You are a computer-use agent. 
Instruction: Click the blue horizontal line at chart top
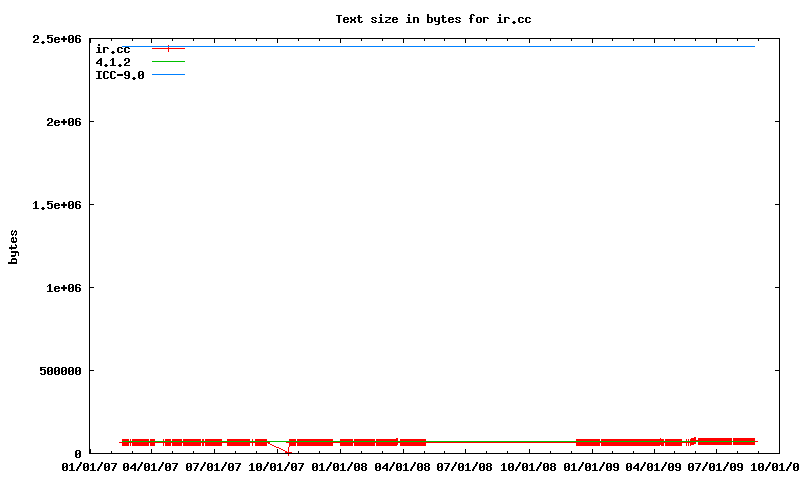coord(450,46)
